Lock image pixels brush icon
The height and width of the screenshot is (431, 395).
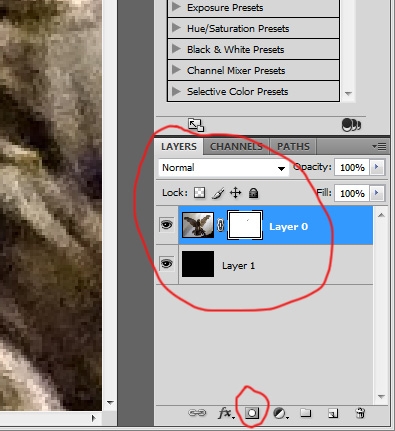(218, 193)
